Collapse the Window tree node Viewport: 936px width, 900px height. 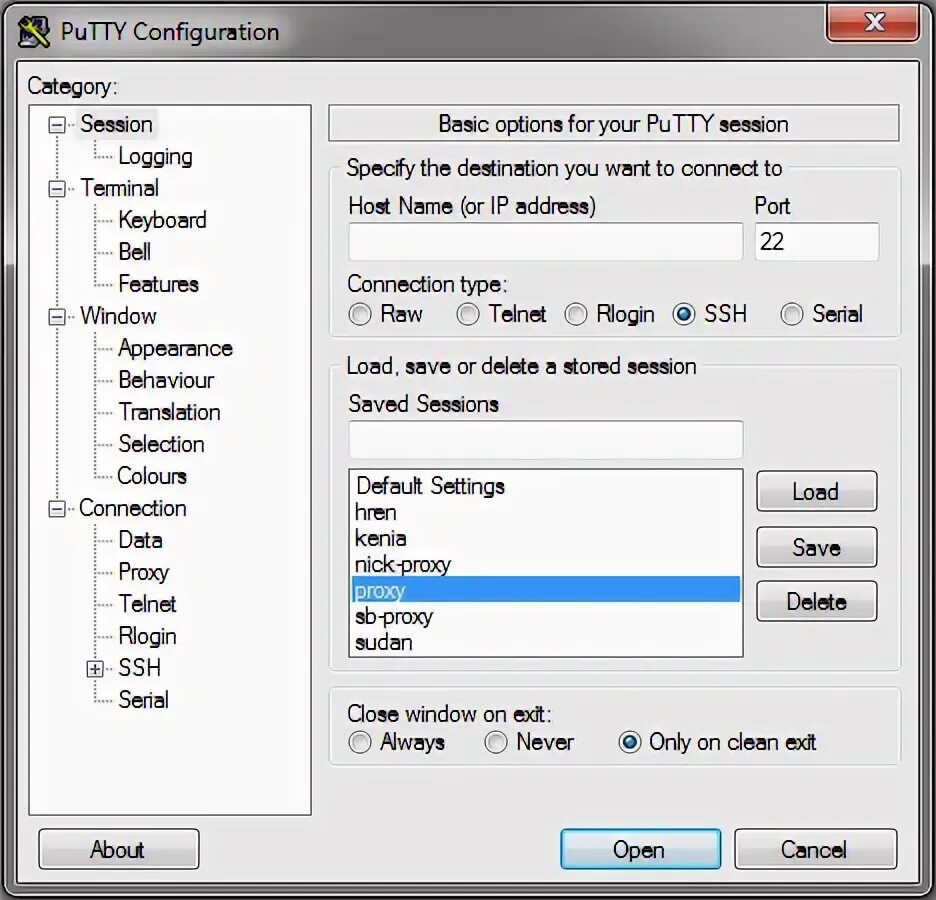tap(57, 316)
